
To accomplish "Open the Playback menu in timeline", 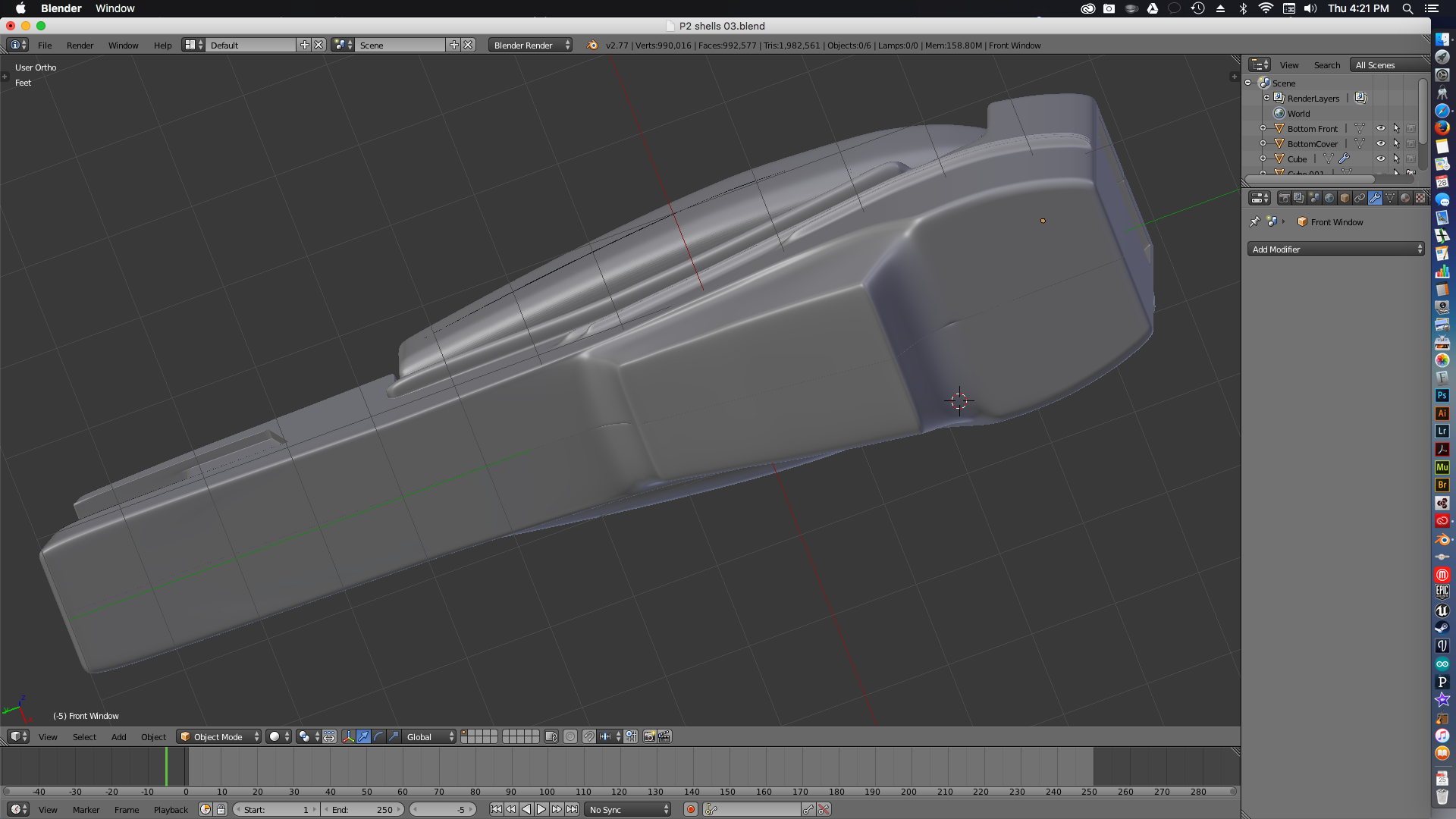I will pos(171,809).
